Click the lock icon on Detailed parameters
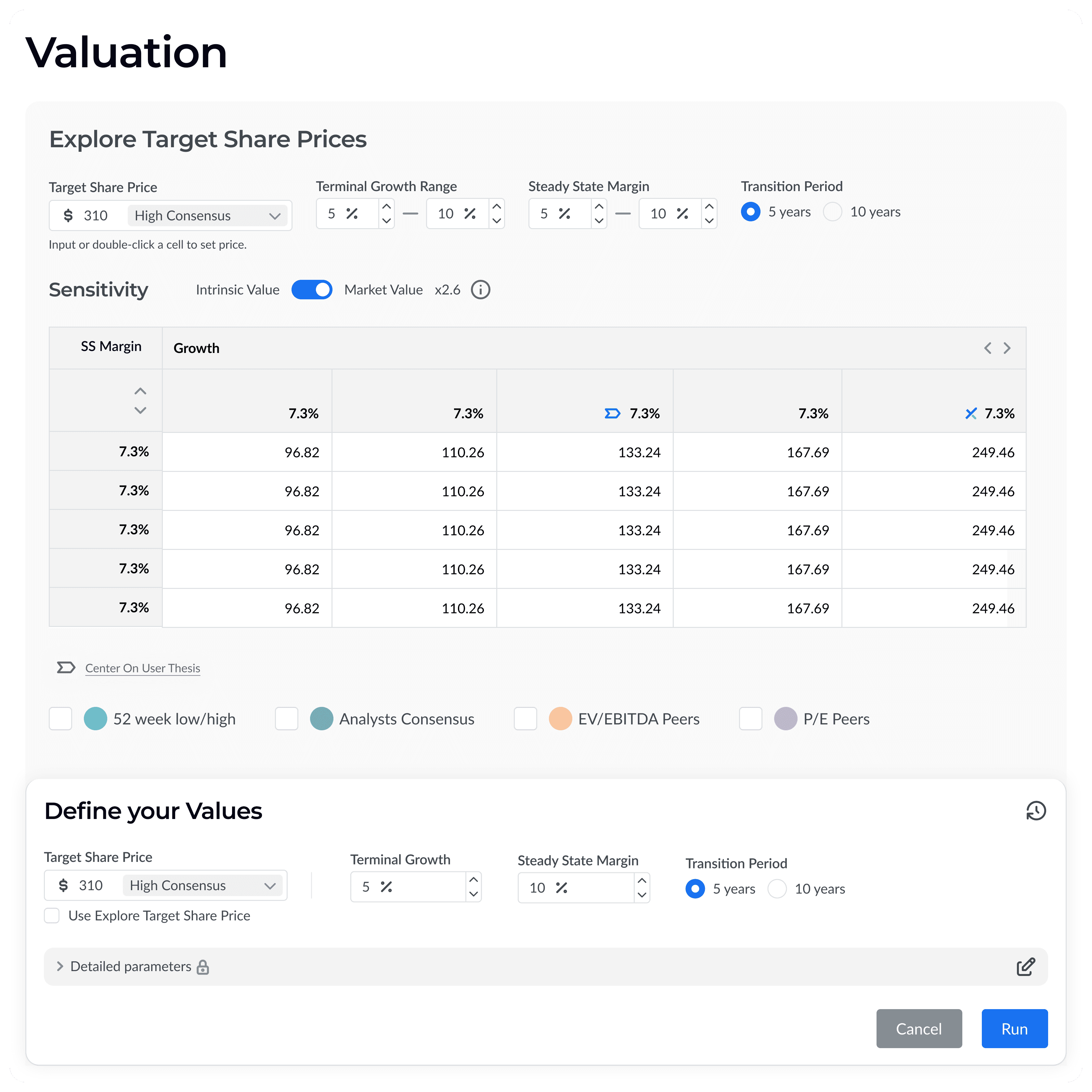Screen dimensions: 1092x1092 tap(203, 967)
